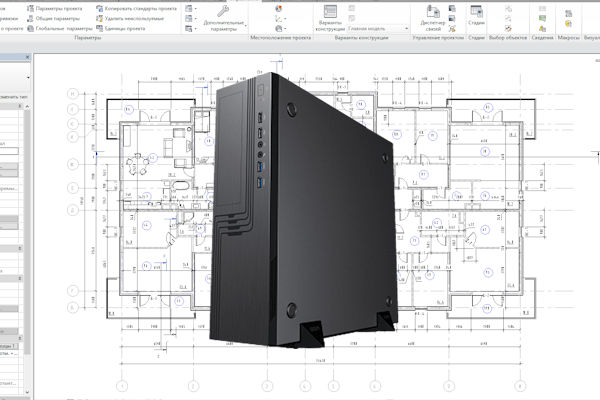Open type selector dropdown in properties palette
Image resolution: width=600 pixels, height=400 pixels.
pos(28,78)
